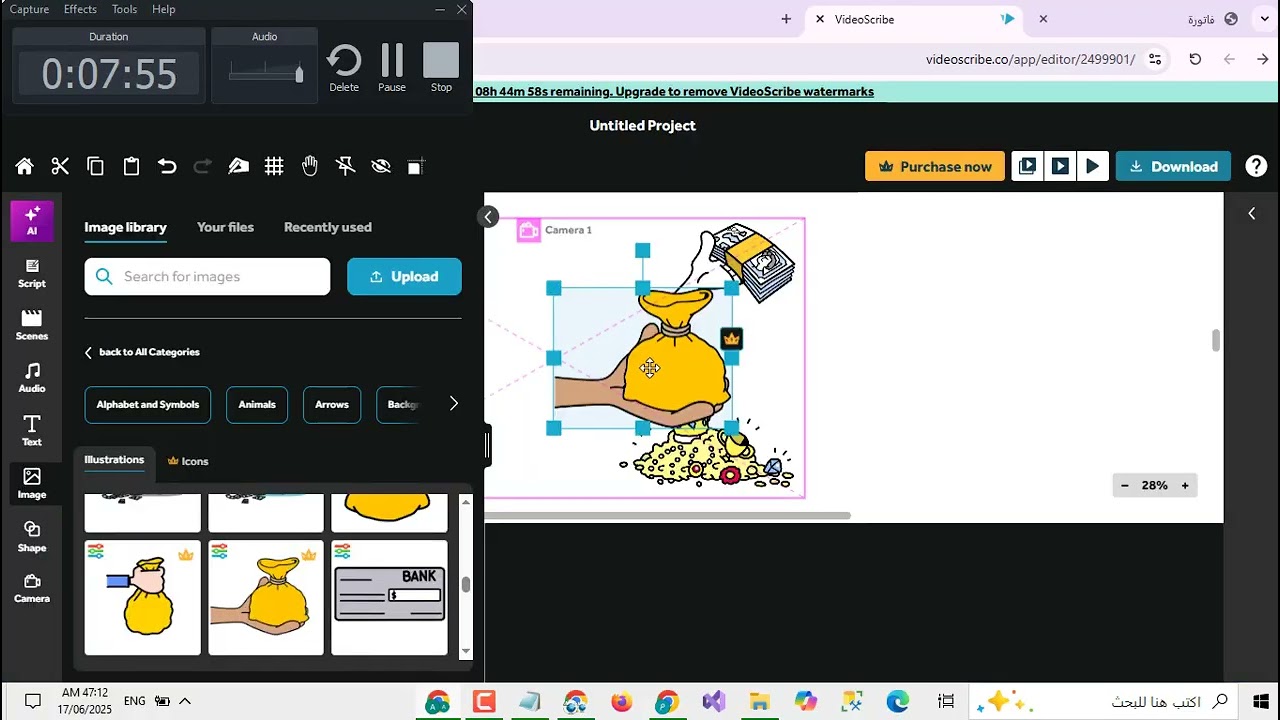
Task: Choose Alphabet and Symbols category
Action: pos(148,404)
